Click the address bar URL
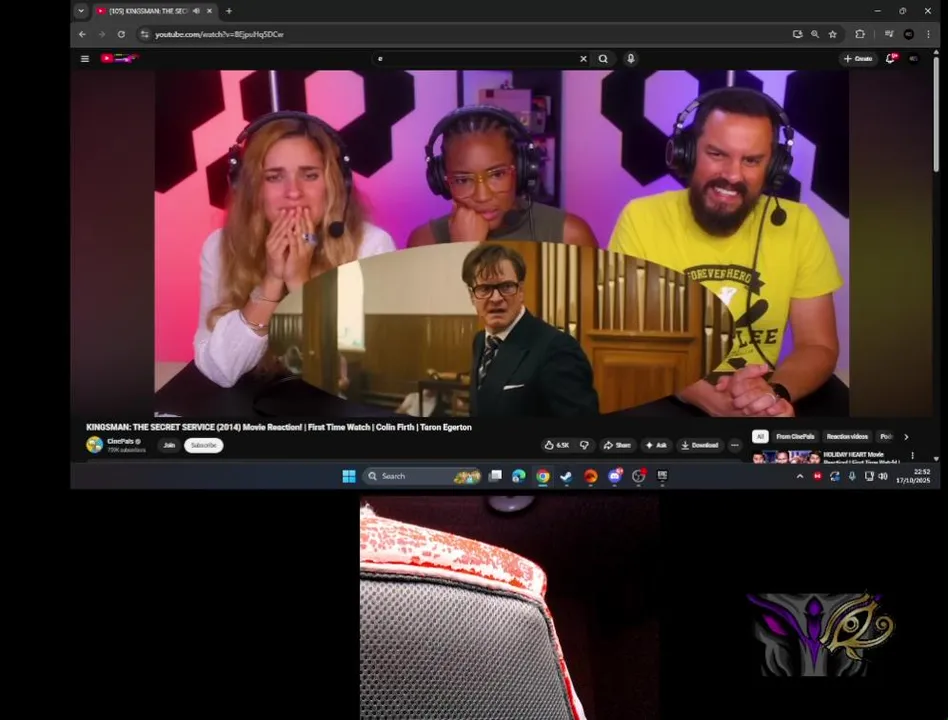 point(219,34)
